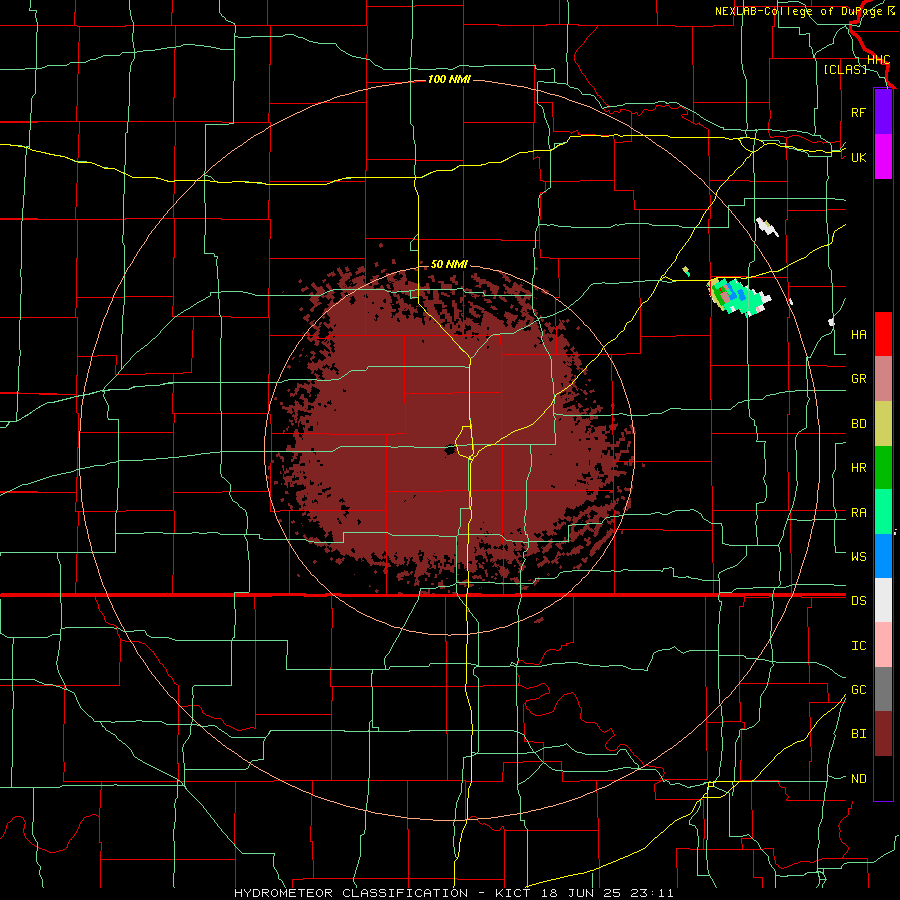
Task: Click the 'WS' legend label
Action: pos(858,557)
